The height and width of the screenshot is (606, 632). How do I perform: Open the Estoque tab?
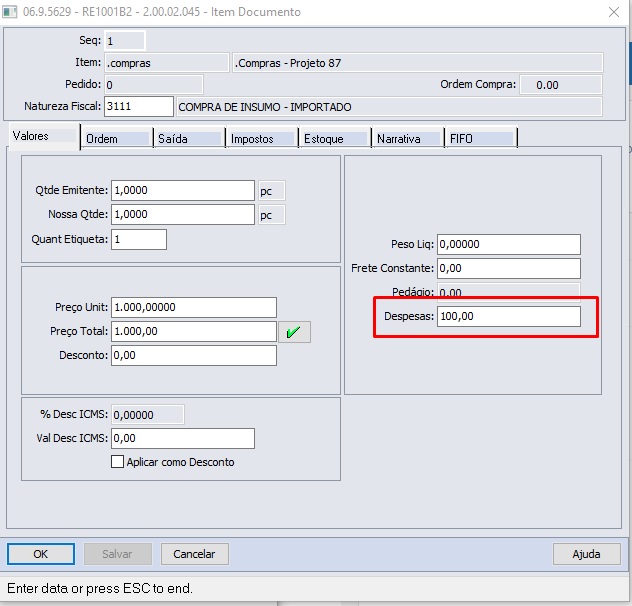coord(335,139)
